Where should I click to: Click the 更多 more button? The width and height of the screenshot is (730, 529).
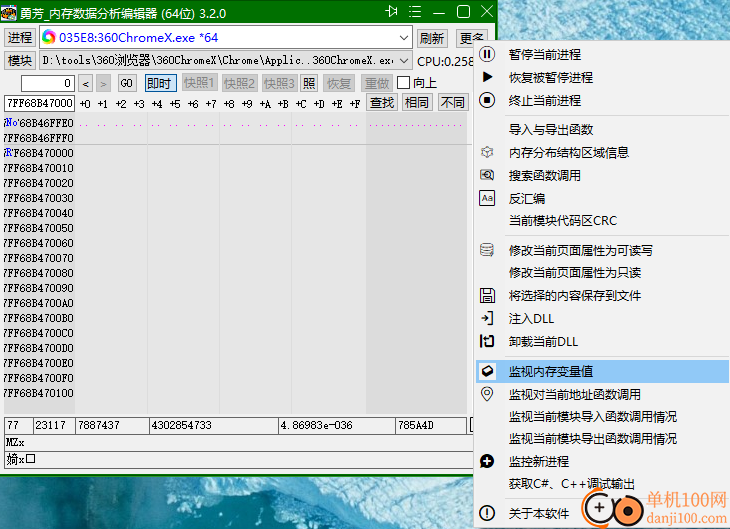(471, 38)
